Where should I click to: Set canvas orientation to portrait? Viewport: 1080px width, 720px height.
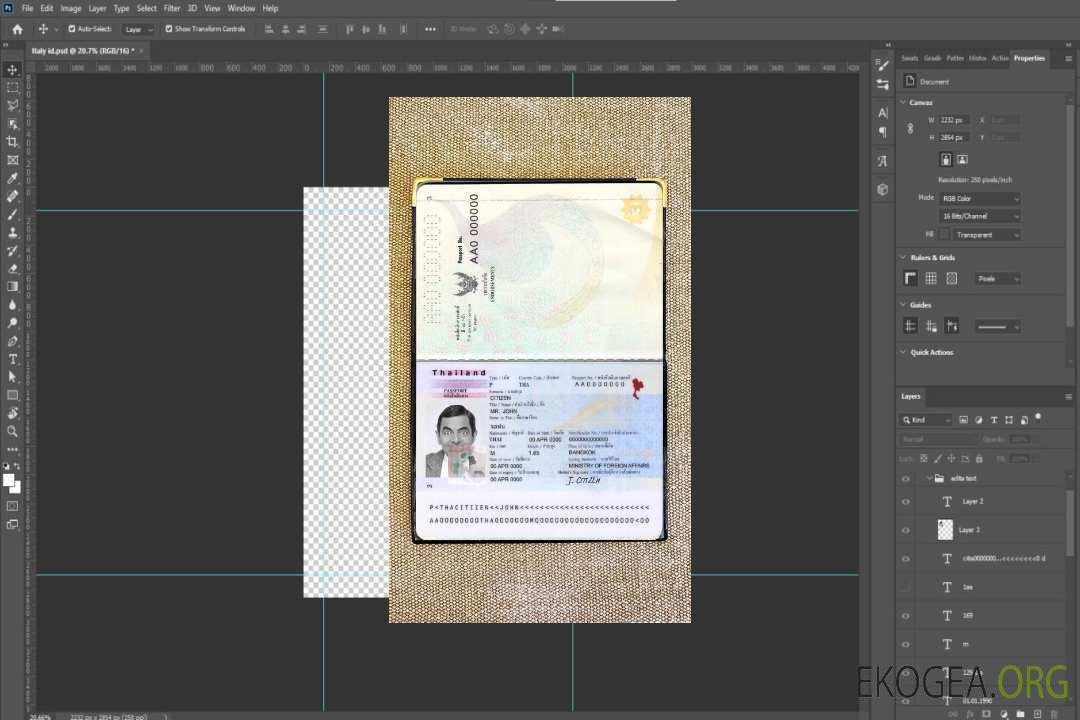[946, 159]
